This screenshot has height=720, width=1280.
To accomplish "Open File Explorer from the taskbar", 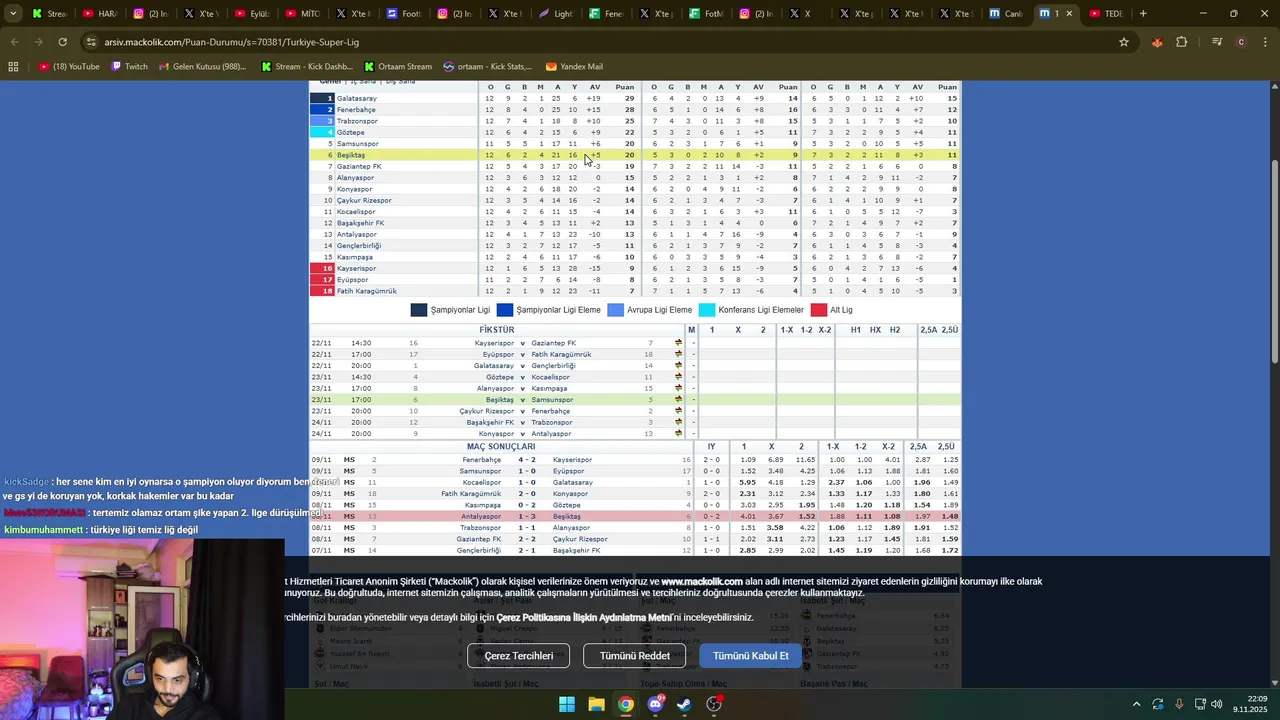I will point(596,704).
